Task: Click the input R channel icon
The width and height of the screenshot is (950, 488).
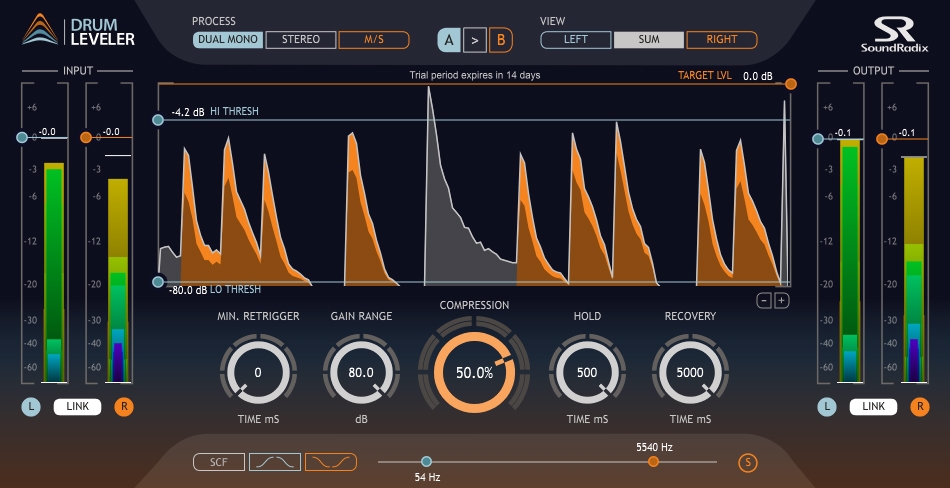Action: (124, 407)
